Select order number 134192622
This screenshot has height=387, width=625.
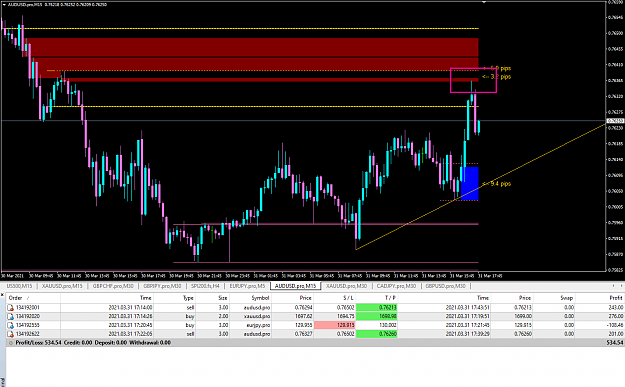pos(28,334)
